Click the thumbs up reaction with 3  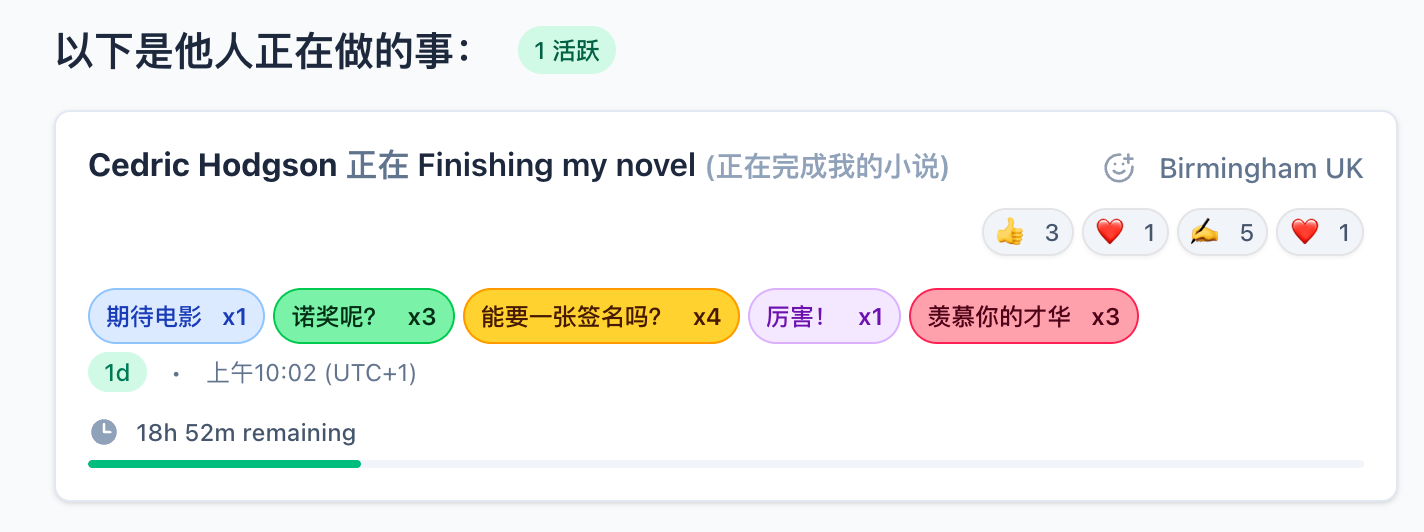(x=1028, y=233)
